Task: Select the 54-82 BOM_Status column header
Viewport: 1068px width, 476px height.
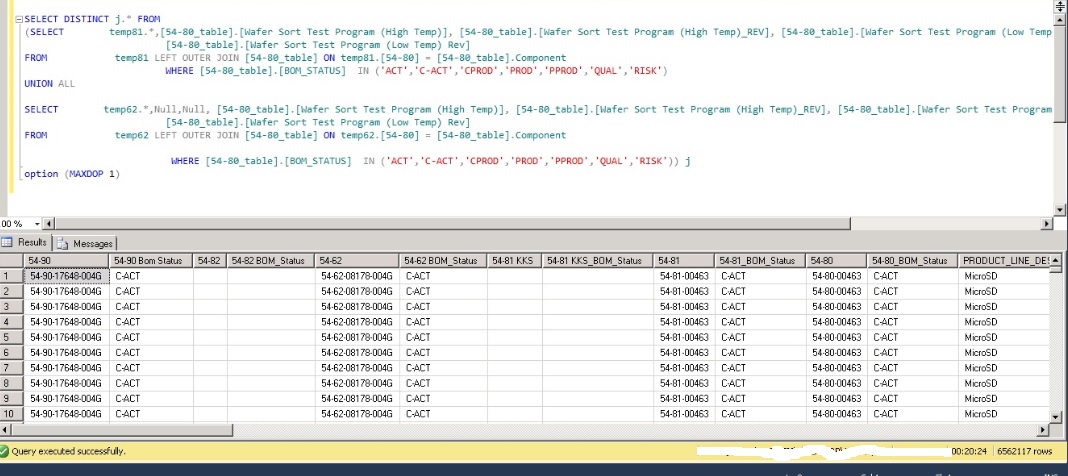Action: [271, 260]
